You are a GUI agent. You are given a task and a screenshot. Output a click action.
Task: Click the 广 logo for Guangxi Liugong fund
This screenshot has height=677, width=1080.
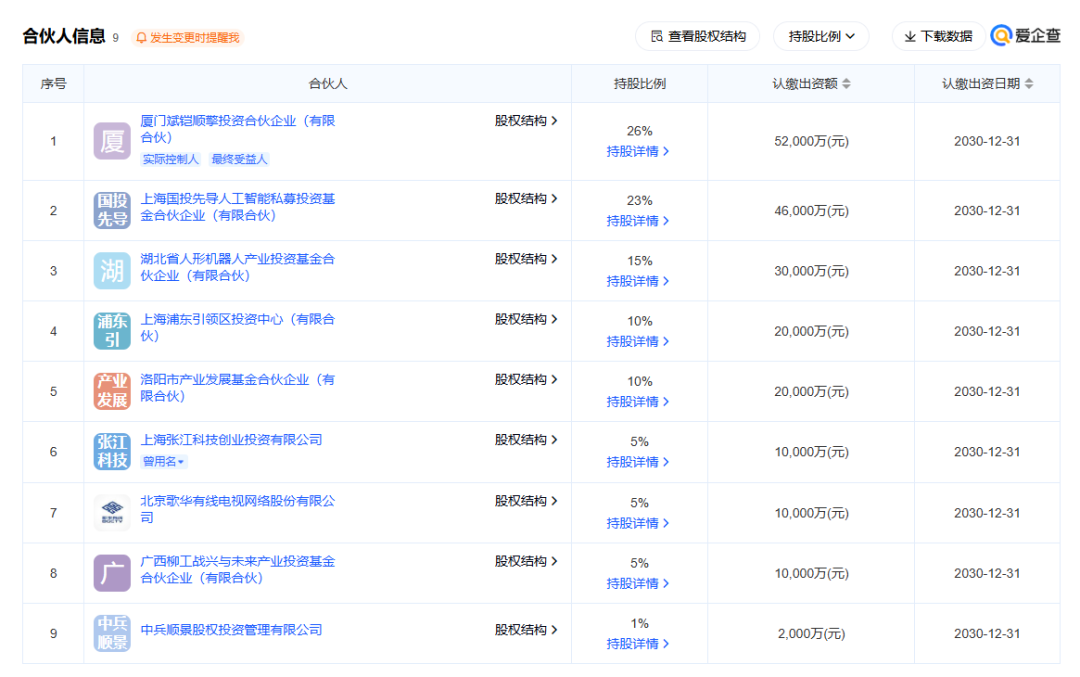[x=112, y=573]
